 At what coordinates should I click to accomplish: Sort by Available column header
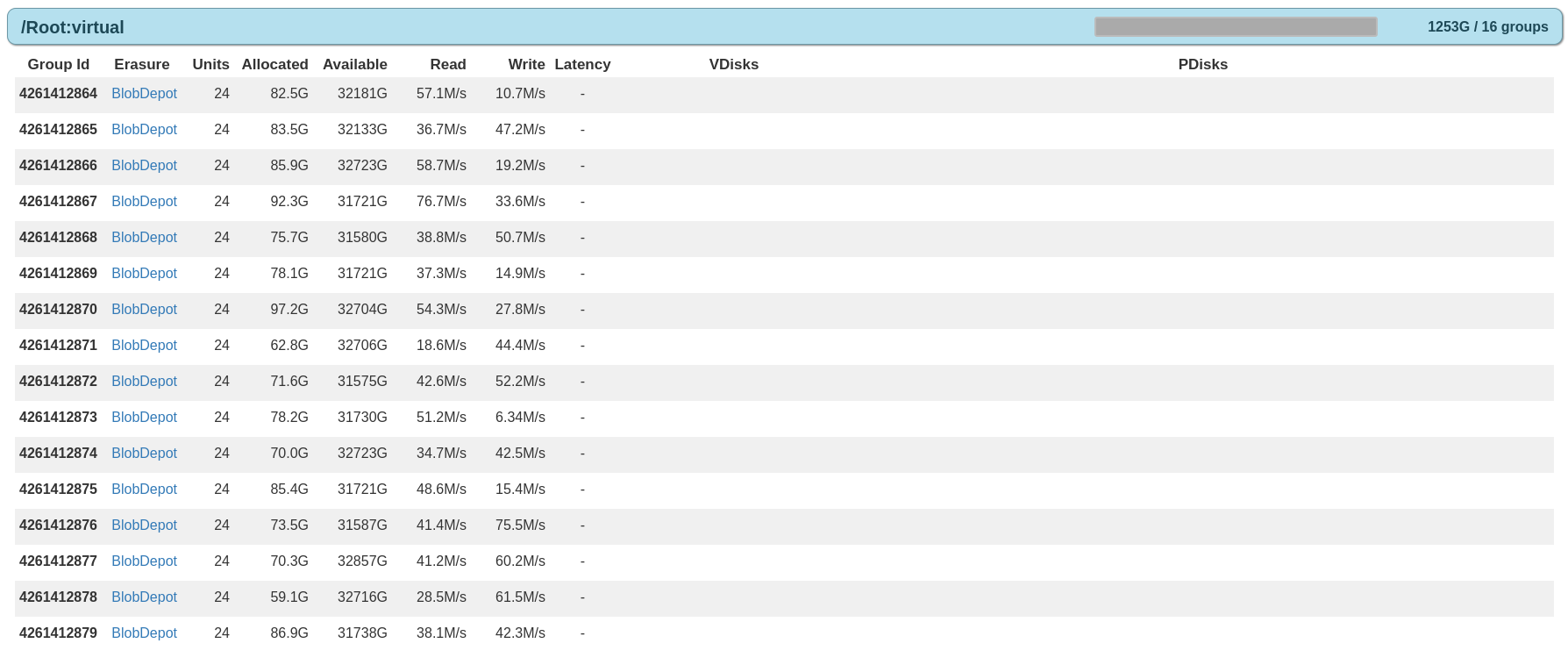point(354,65)
